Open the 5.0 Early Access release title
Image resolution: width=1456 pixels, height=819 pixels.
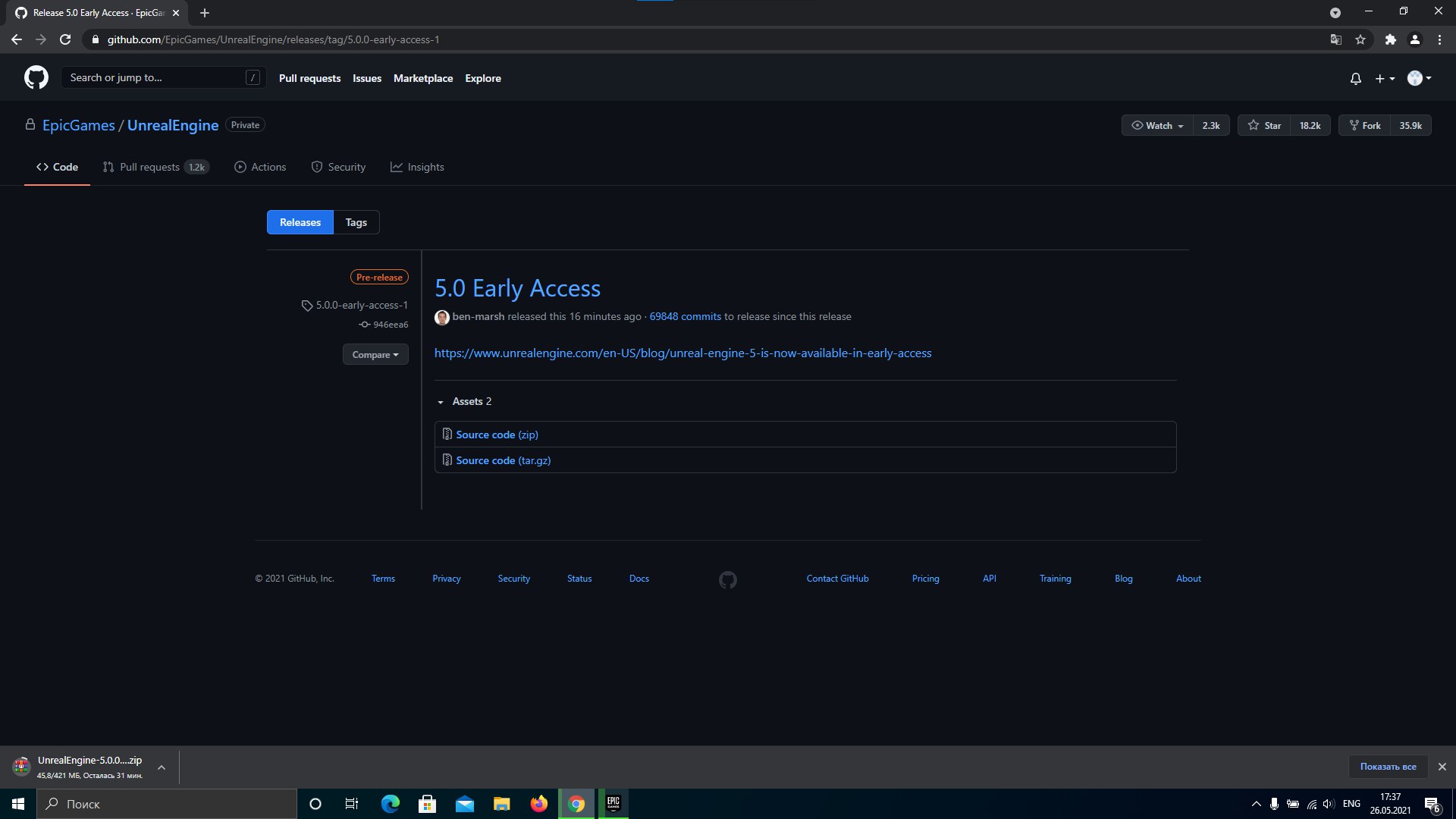[517, 288]
